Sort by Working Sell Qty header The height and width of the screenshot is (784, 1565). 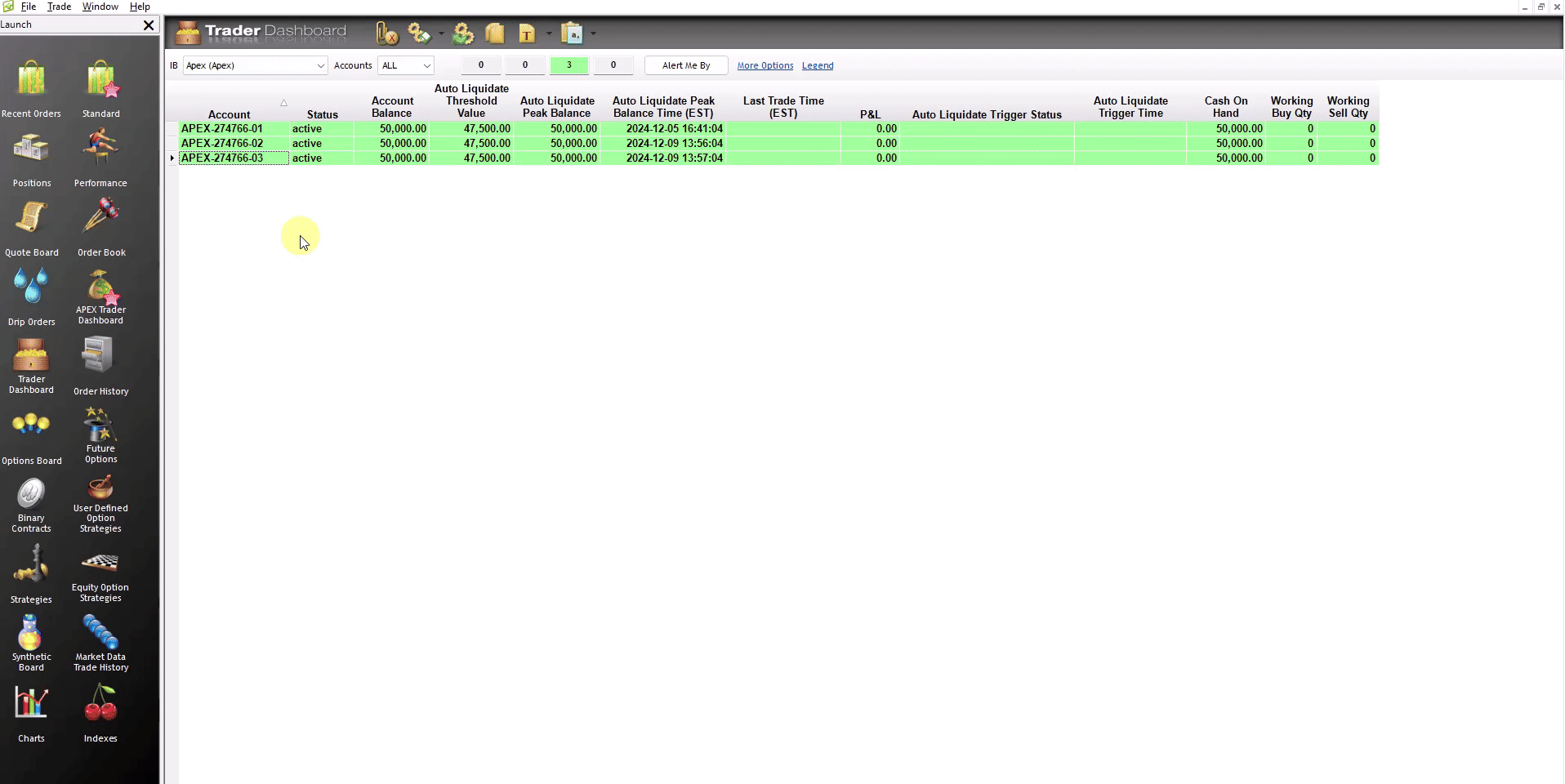point(1348,107)
